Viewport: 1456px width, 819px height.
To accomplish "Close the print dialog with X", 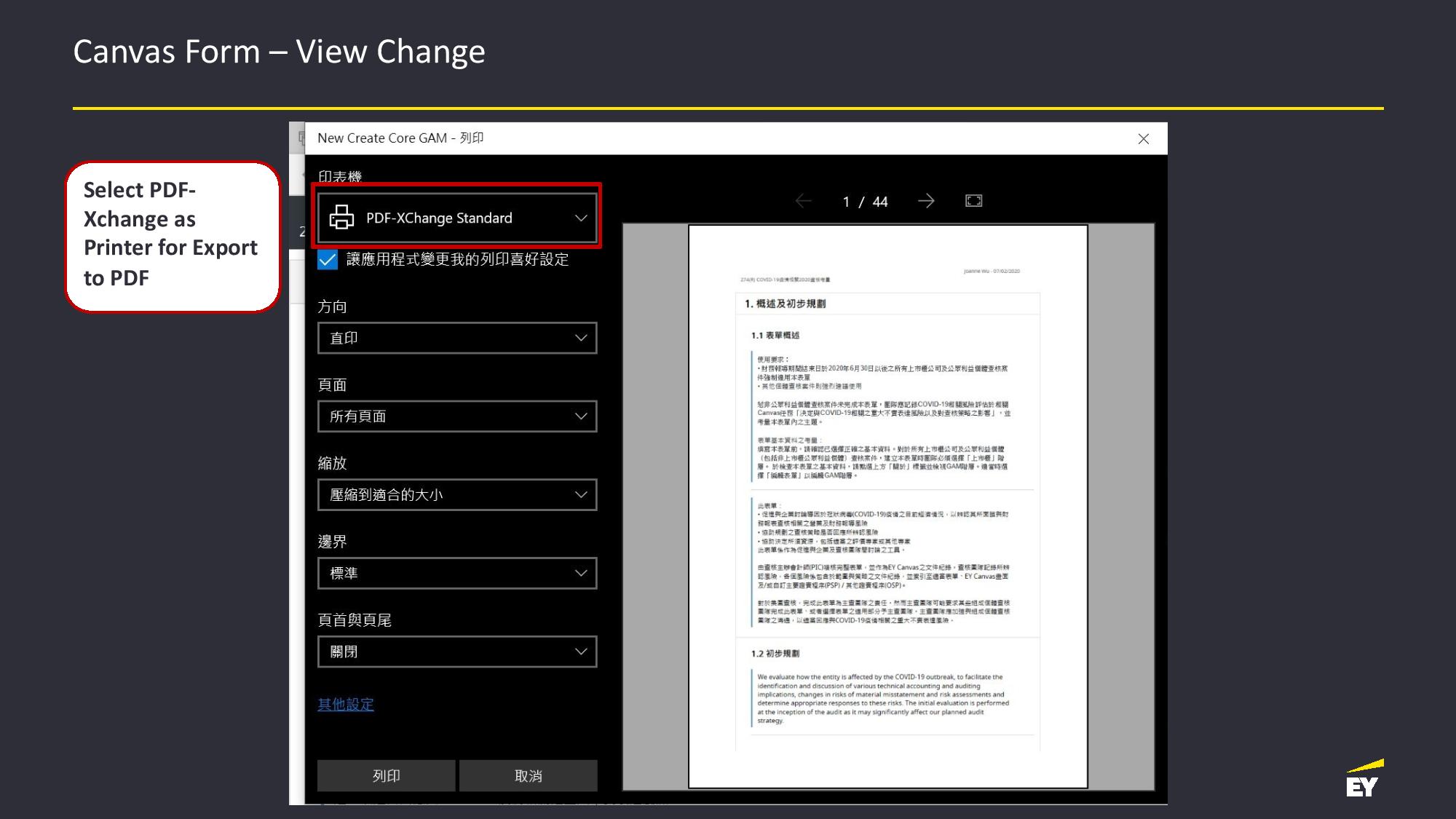I will point(1144,139).
